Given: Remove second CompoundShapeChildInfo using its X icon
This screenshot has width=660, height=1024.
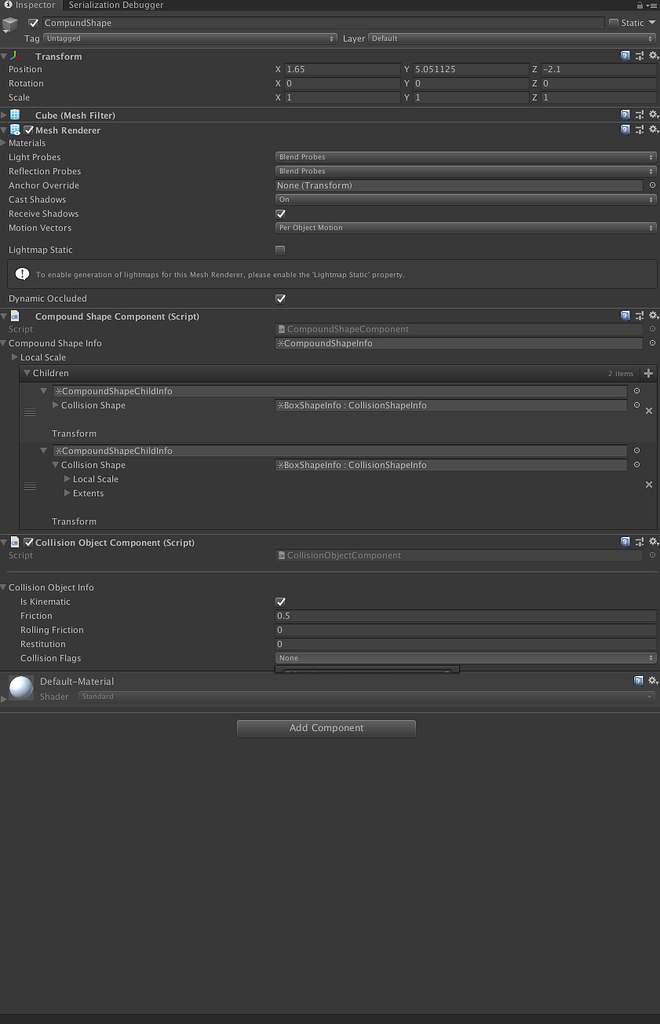Looking at the screenshot, I should click(649, 484).
